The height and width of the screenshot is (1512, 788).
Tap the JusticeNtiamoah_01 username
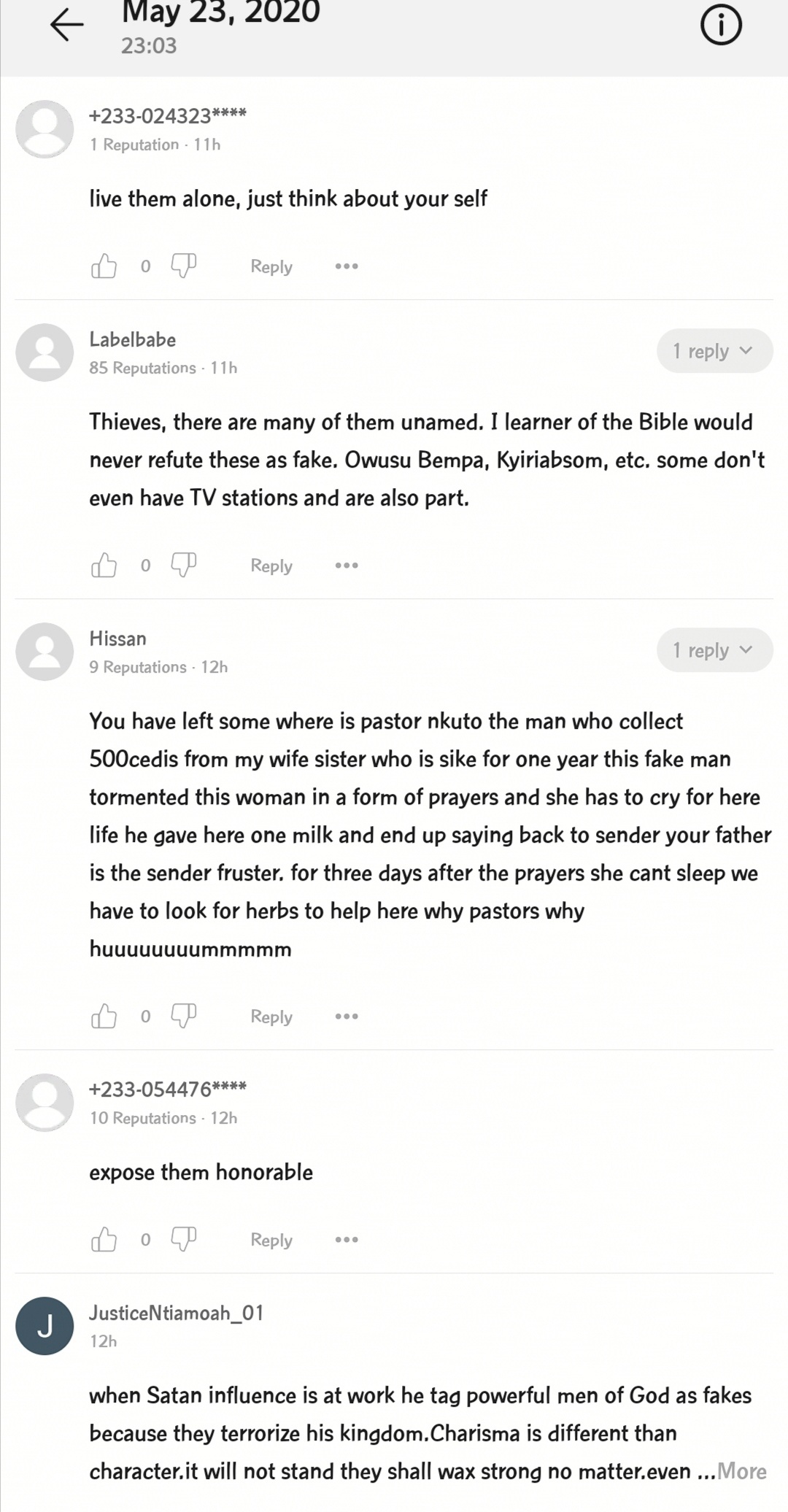tap(176, 1314)
